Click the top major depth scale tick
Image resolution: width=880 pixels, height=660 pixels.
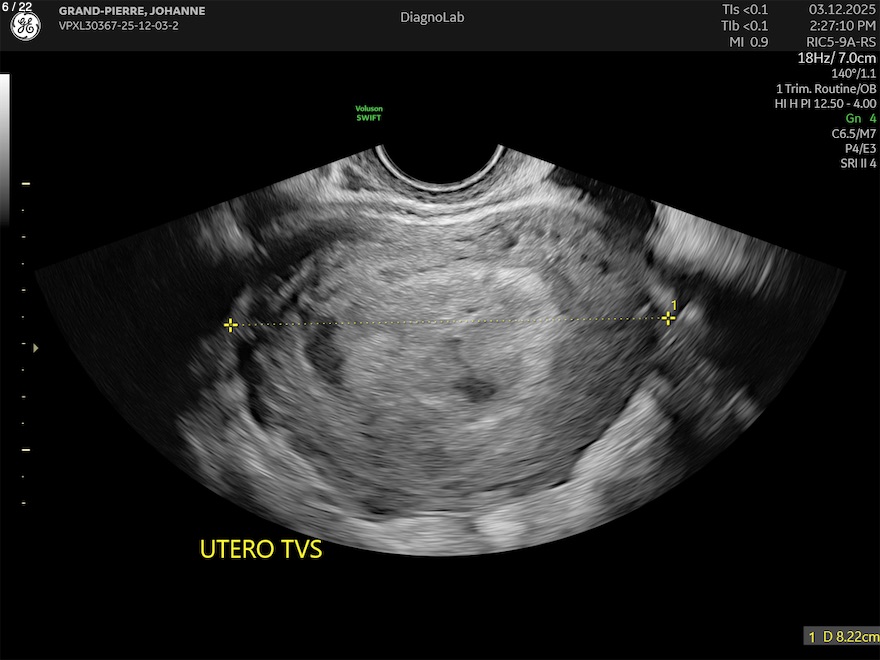(26, 185)
